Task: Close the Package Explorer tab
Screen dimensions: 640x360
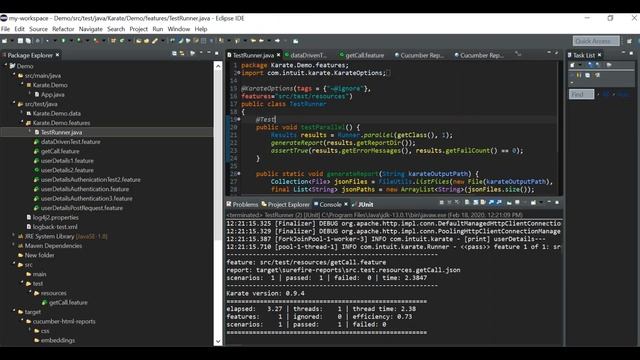Action: (x=58, y=55)
